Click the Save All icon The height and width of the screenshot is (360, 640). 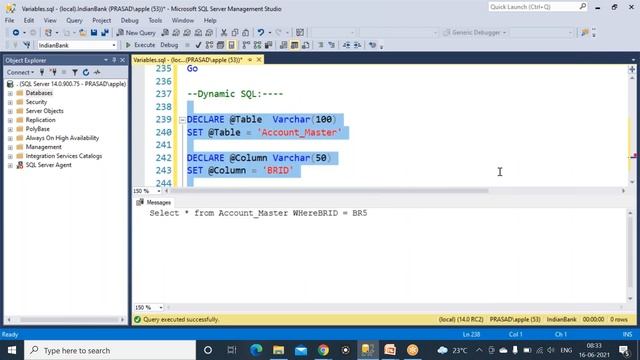pos(105,33)
